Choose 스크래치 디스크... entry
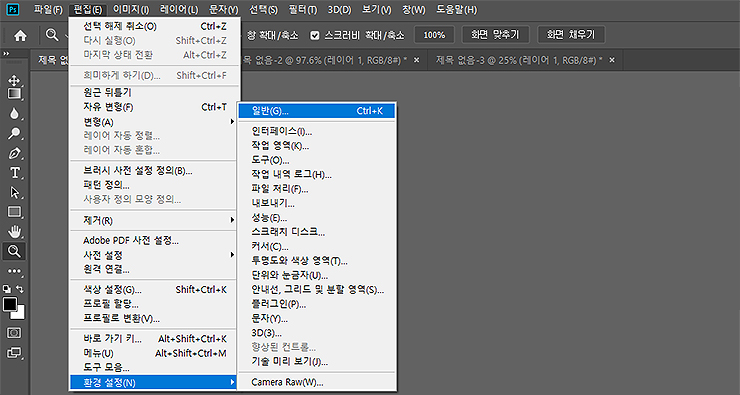 click(x=317, y=232)
